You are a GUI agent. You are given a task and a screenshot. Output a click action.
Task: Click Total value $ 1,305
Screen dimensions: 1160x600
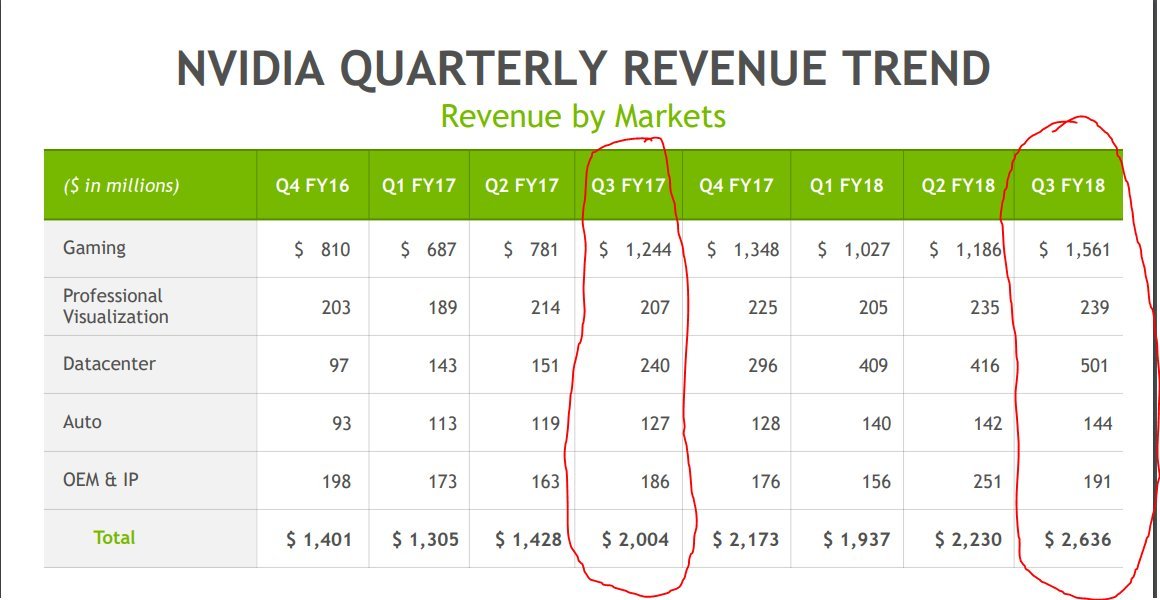[x=425, y=540]
